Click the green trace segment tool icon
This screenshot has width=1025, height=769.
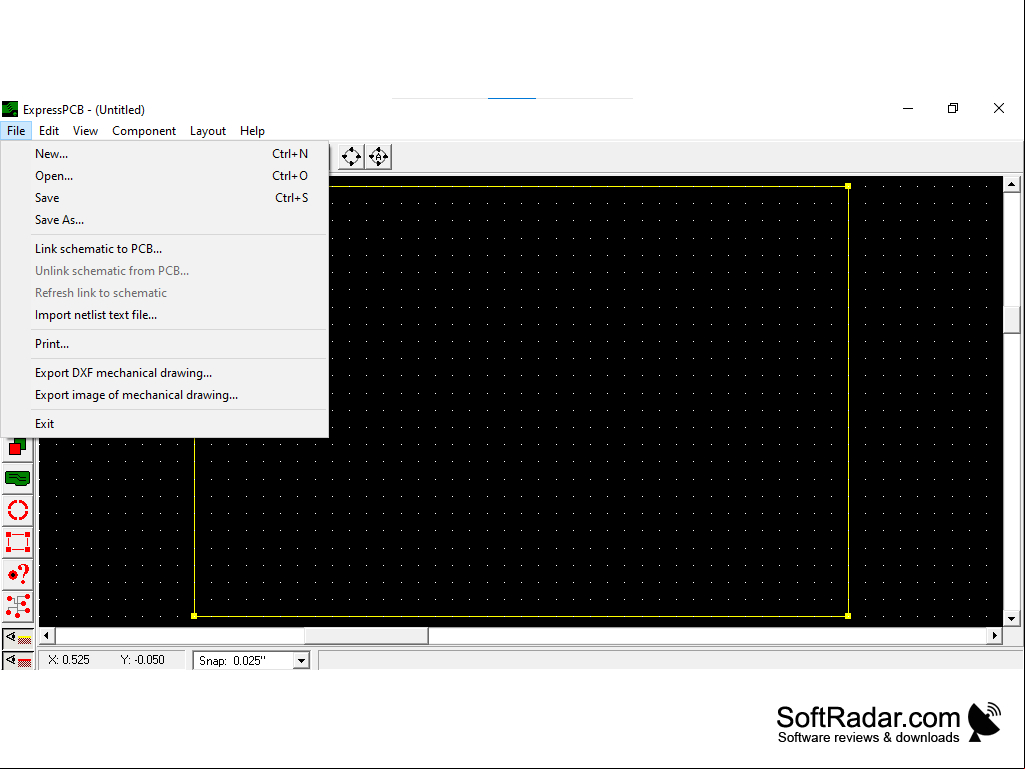click(18, 479)
